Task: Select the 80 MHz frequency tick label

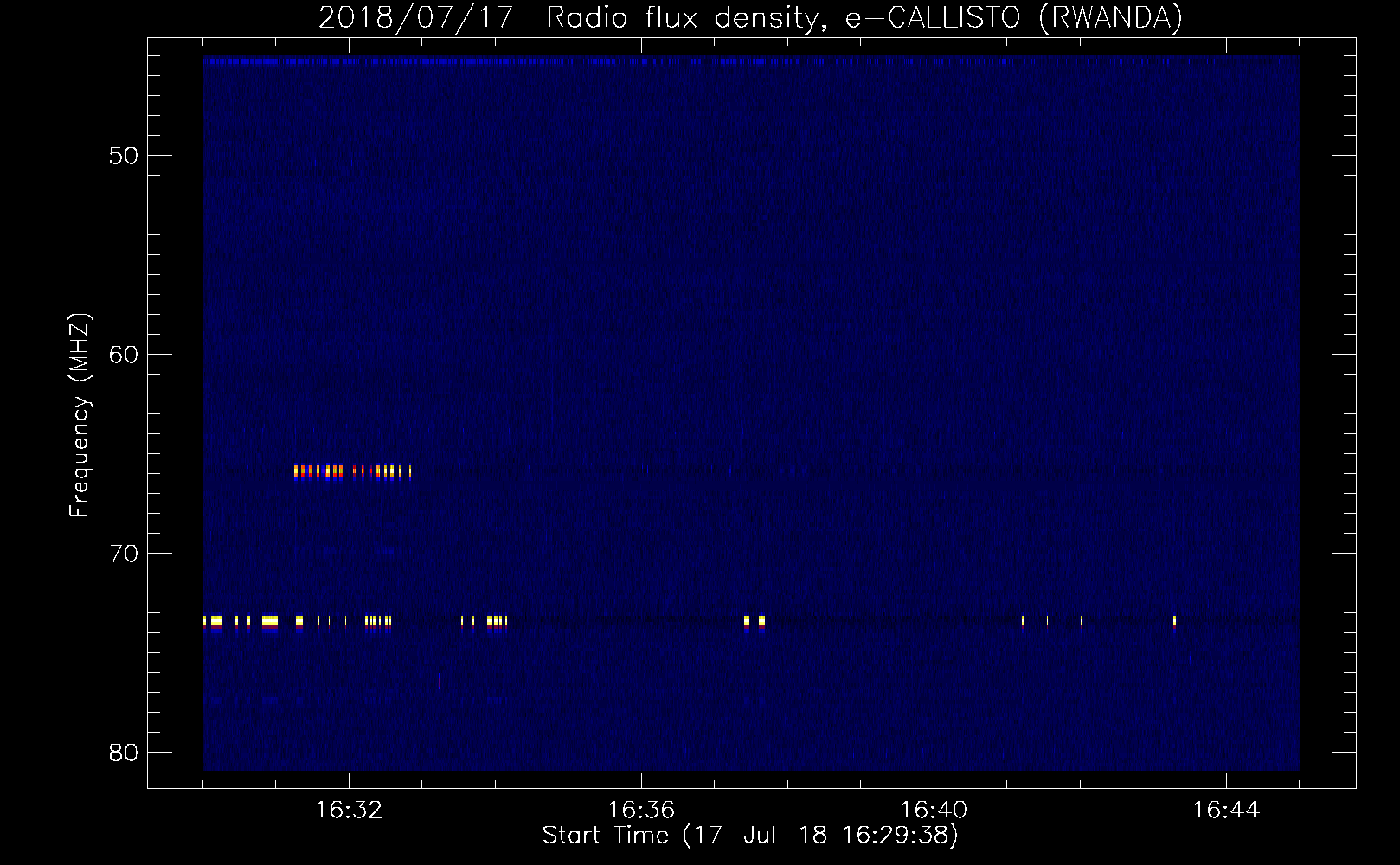Action: [124, 753]
